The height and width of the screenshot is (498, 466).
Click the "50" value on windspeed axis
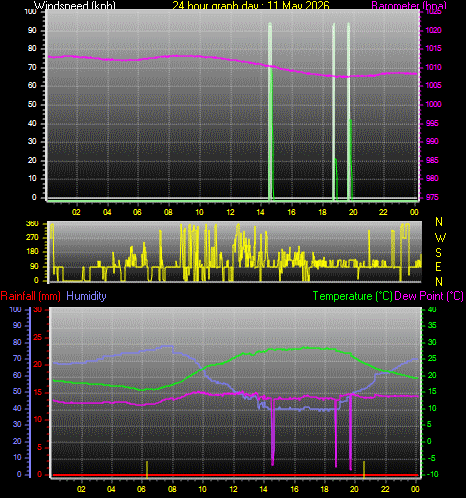32,104
